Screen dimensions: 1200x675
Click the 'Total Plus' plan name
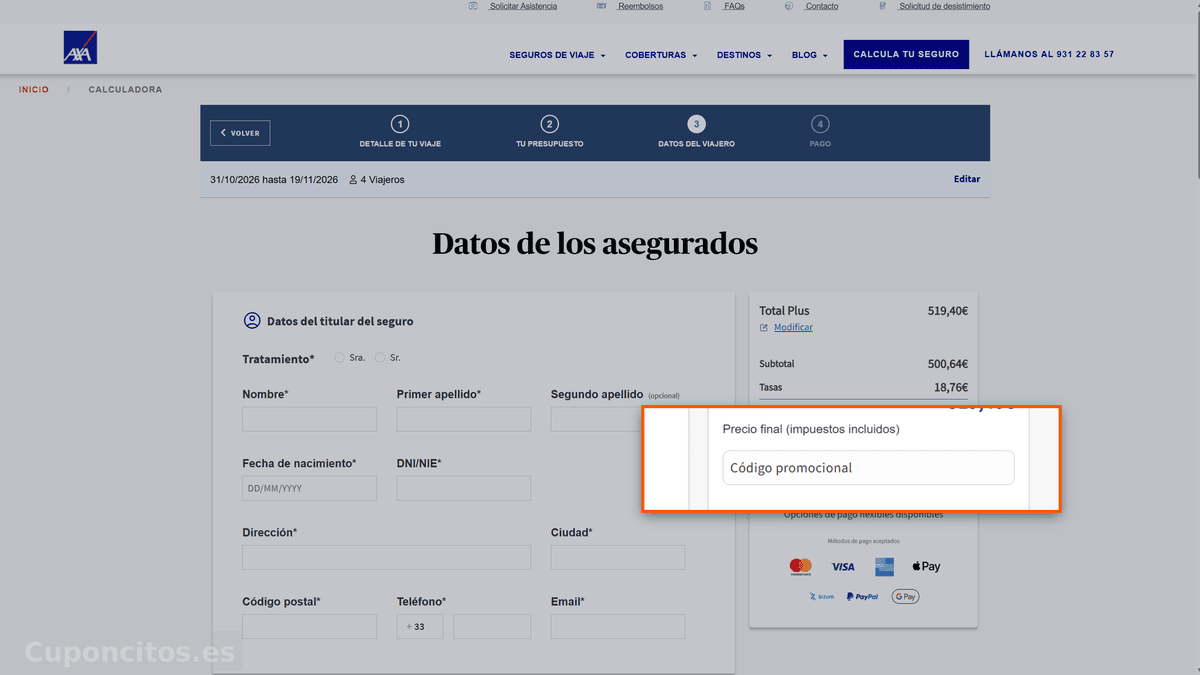785,311
